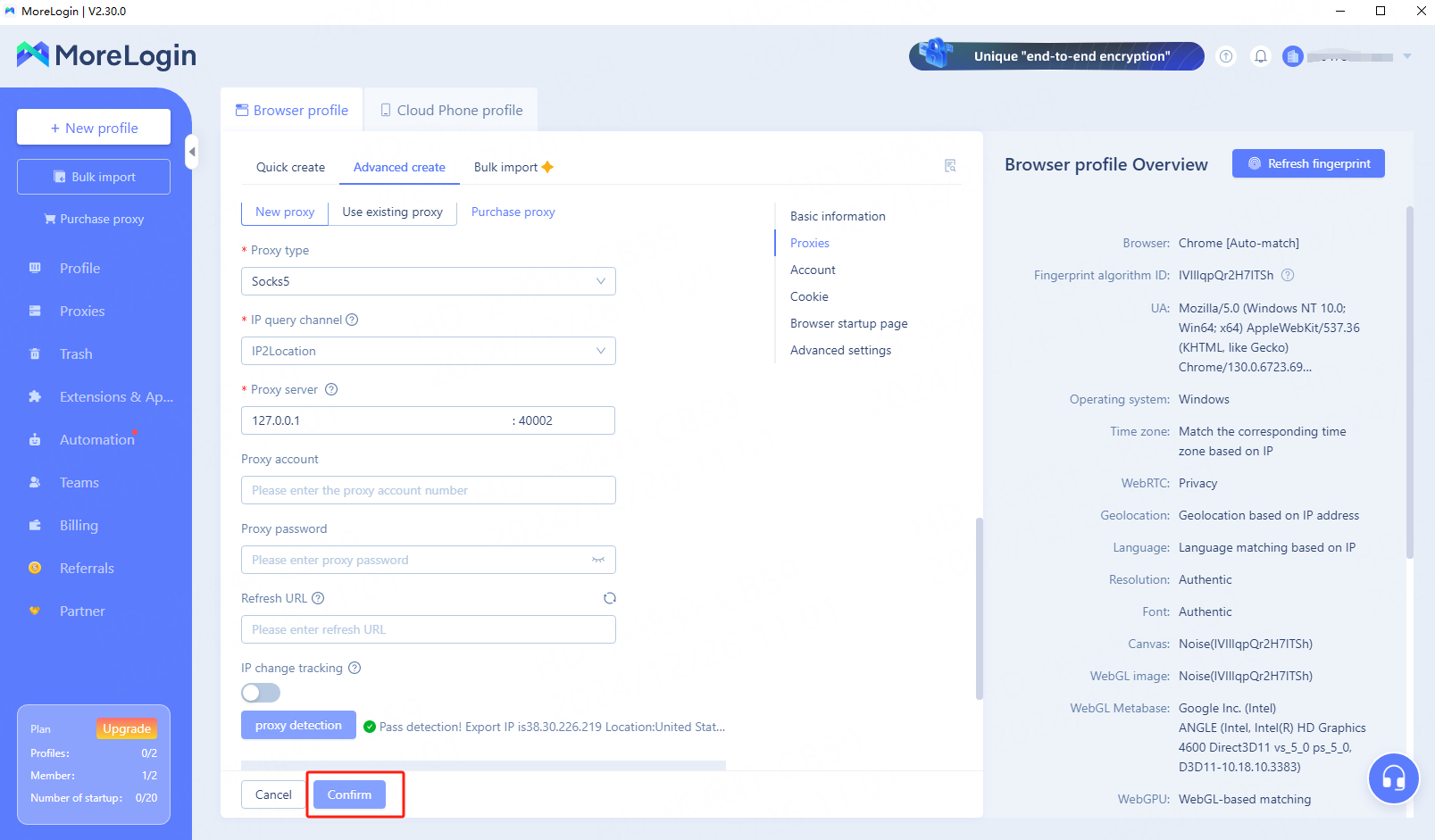Click the help icon beside Fingerprint algorithm ID
This screenshot has height=840, width=1435.
point(1288,275)
